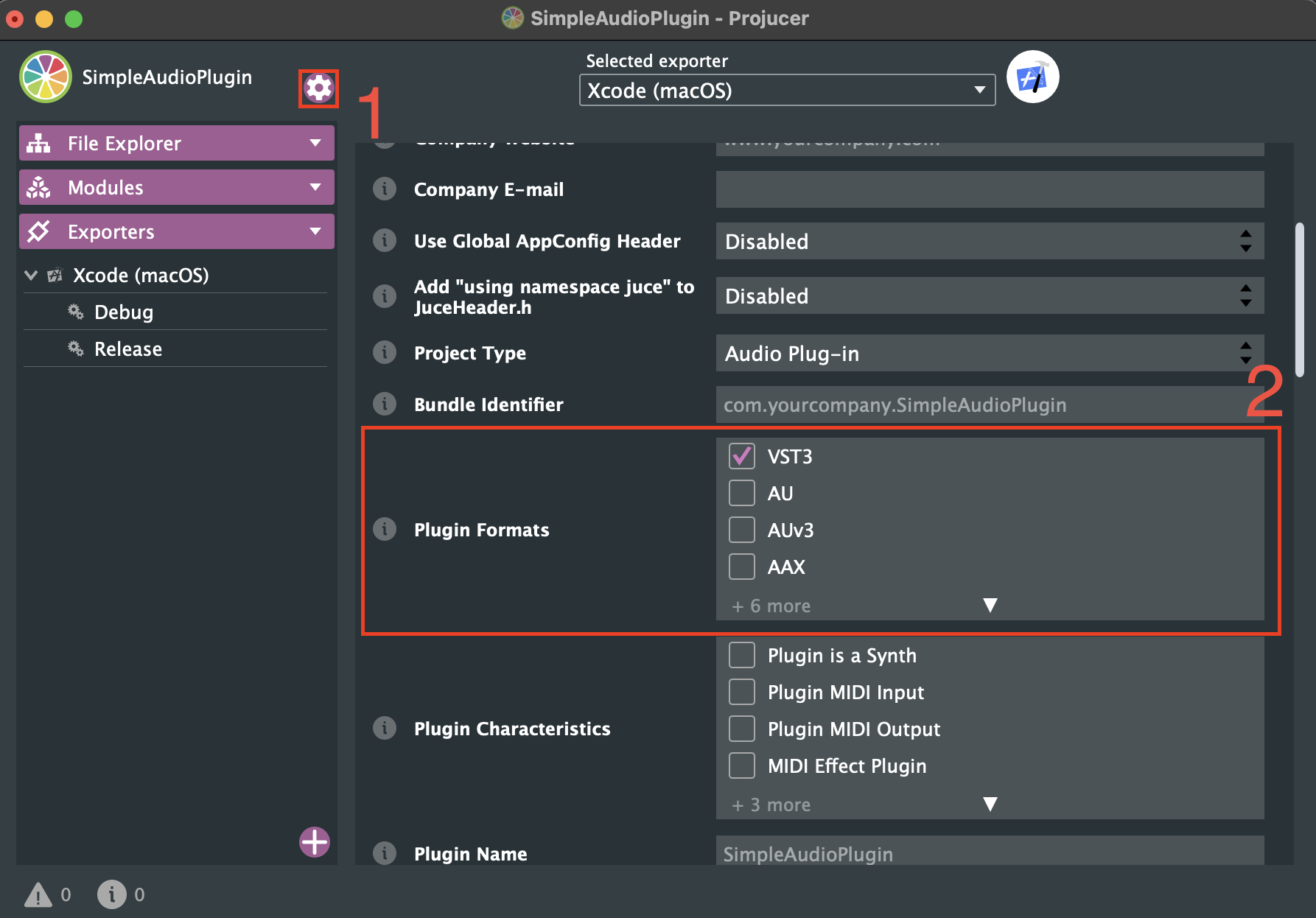Click the Modules cubes icon

tap(38, 187)
